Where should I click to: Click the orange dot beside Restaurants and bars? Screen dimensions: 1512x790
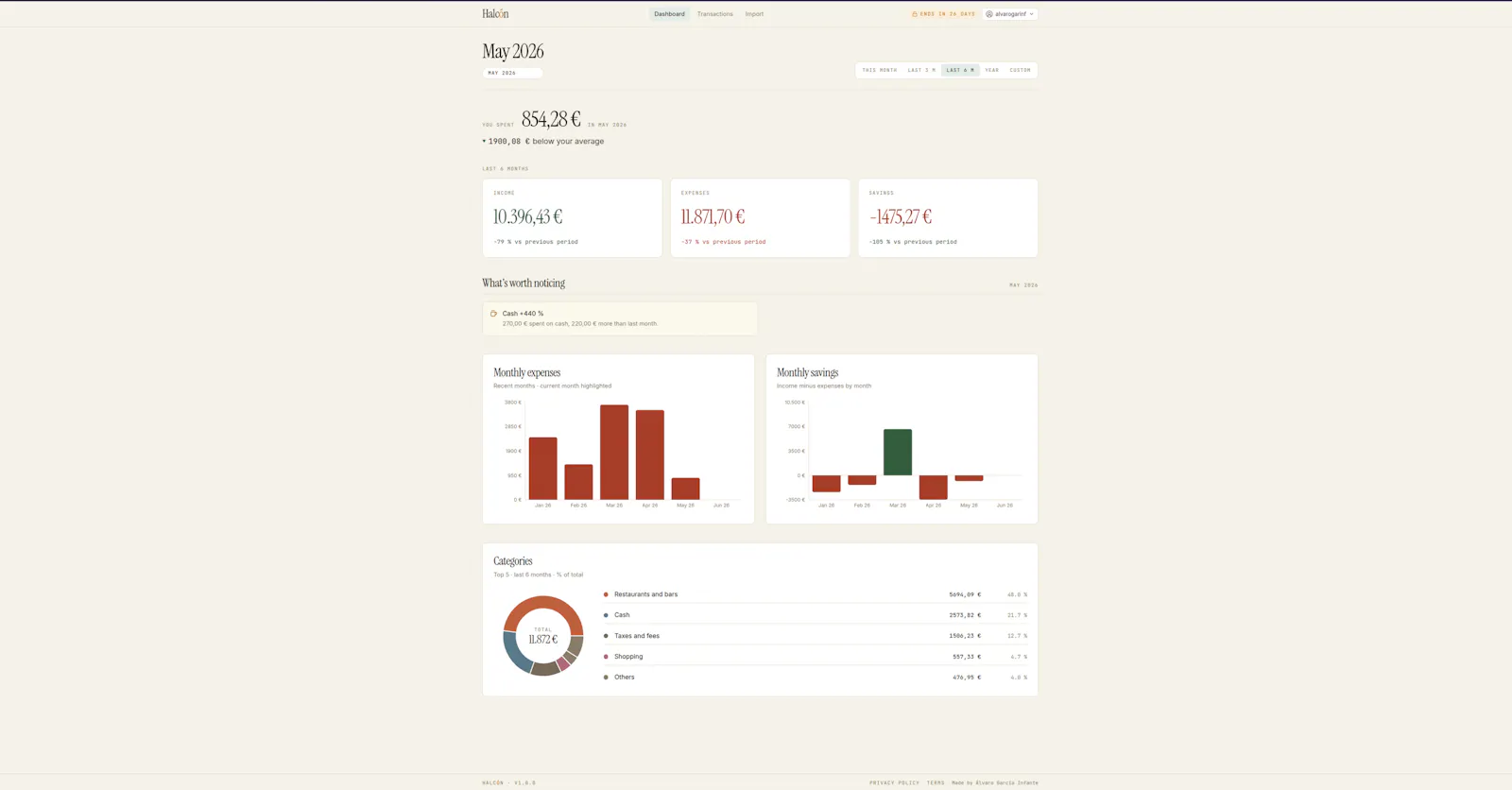click(606, 594)
